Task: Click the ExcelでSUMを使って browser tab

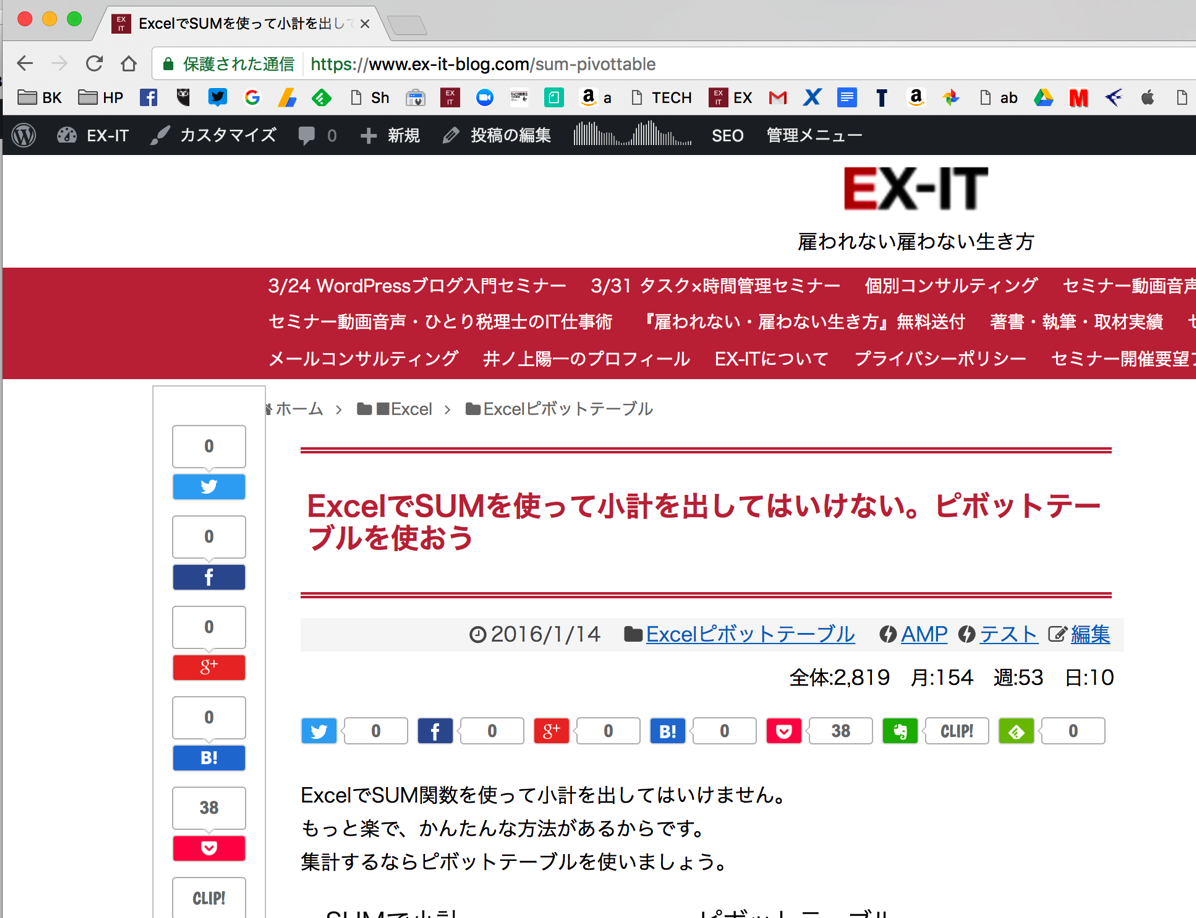Action: click(x=241, y=23)
